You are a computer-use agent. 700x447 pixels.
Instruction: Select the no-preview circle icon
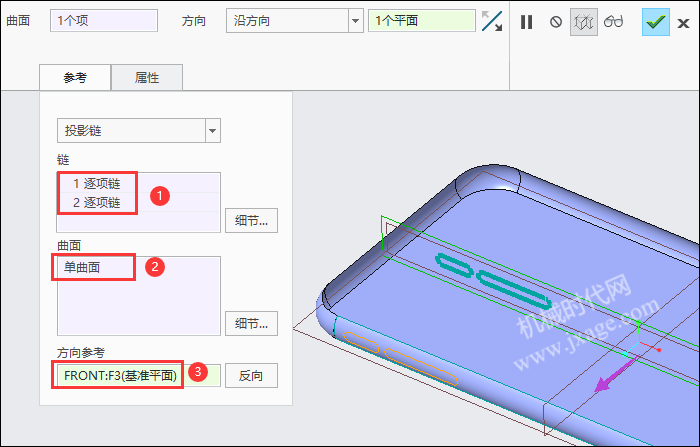pyautogui.click(x=556, y=21)
